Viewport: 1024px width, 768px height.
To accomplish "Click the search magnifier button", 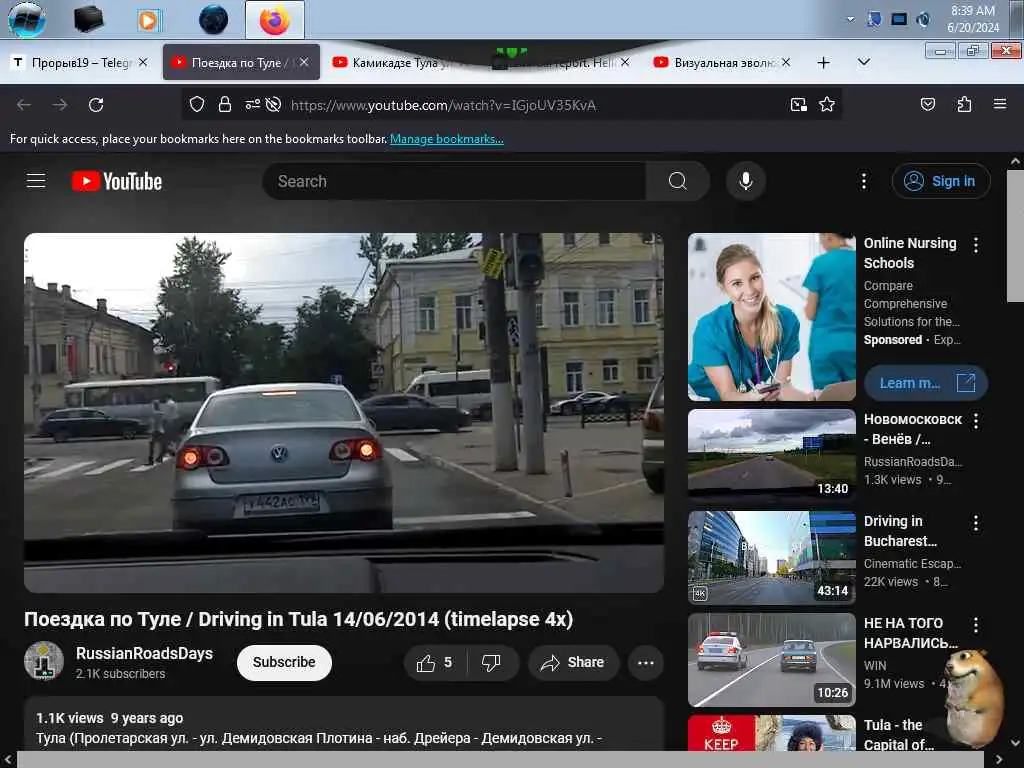I will tap(678, 181).
